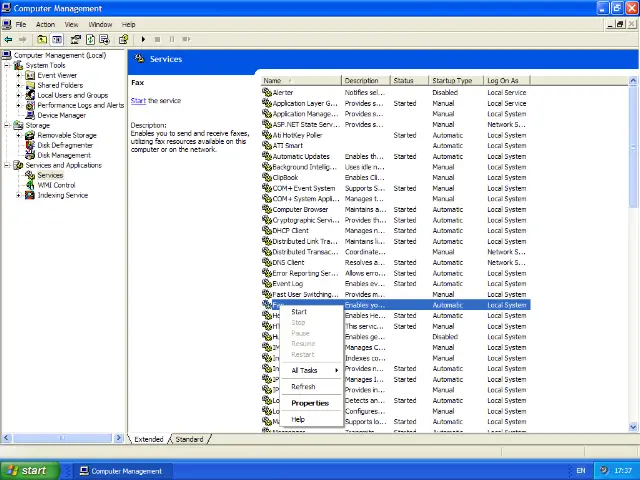The width and height of the screenshot is (640, 480).
Task: Expand the Indexing Service node
Action: 18,195
